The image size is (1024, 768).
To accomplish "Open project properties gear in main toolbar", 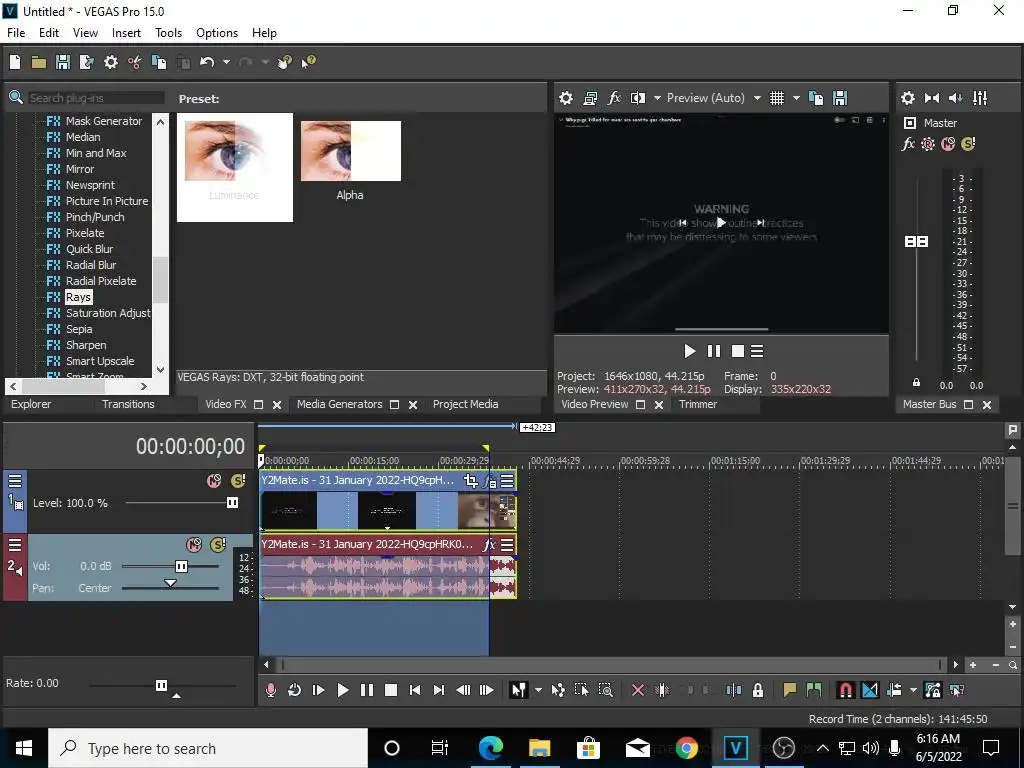I will tap(111, 62).
